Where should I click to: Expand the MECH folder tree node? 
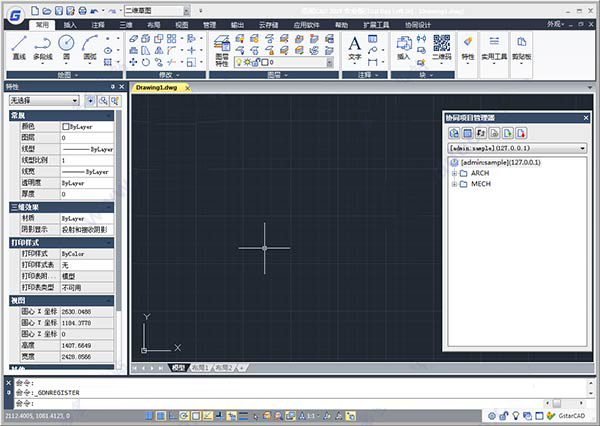455,184
